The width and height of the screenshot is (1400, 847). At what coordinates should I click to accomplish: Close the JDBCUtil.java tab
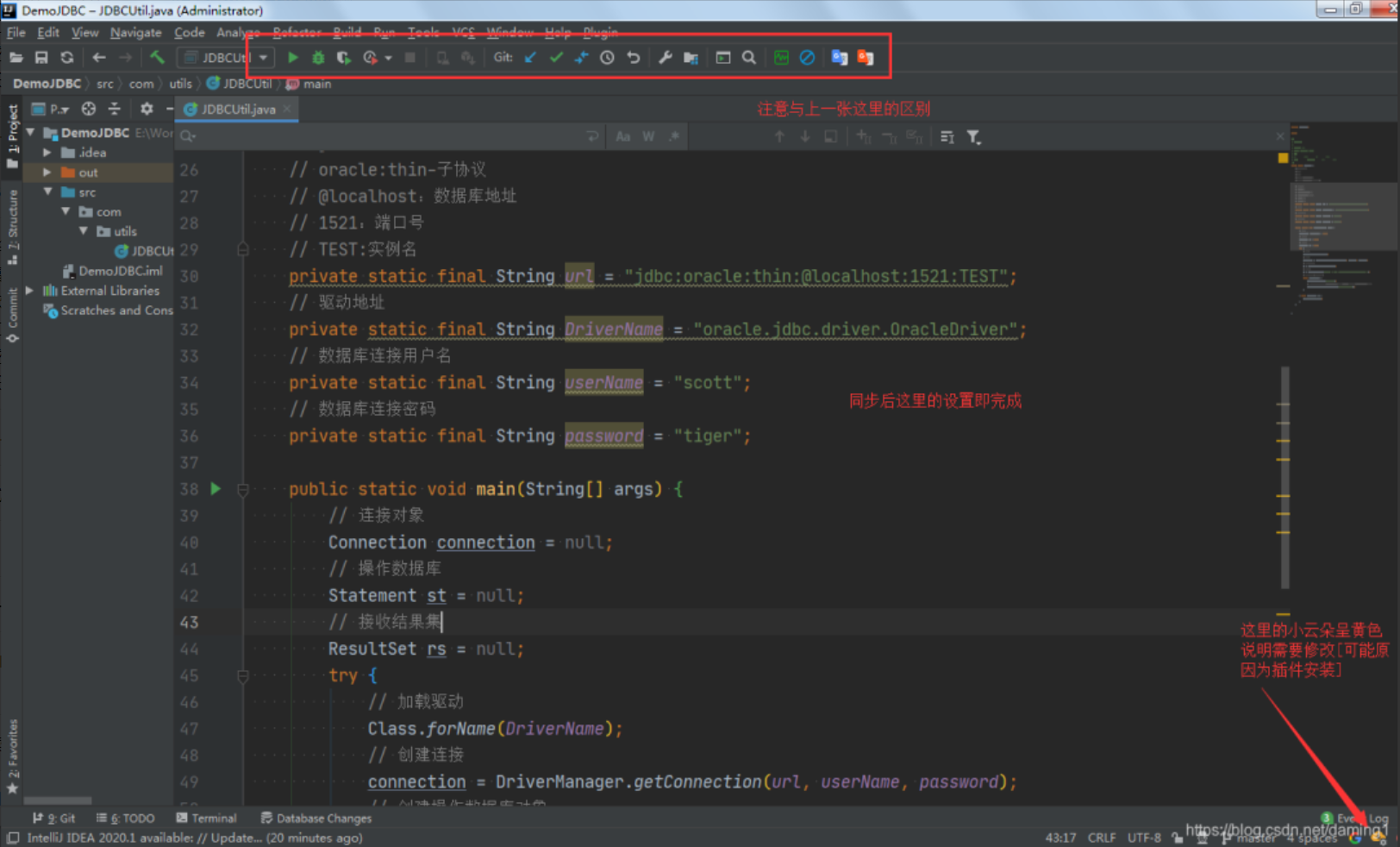[287, 110]
